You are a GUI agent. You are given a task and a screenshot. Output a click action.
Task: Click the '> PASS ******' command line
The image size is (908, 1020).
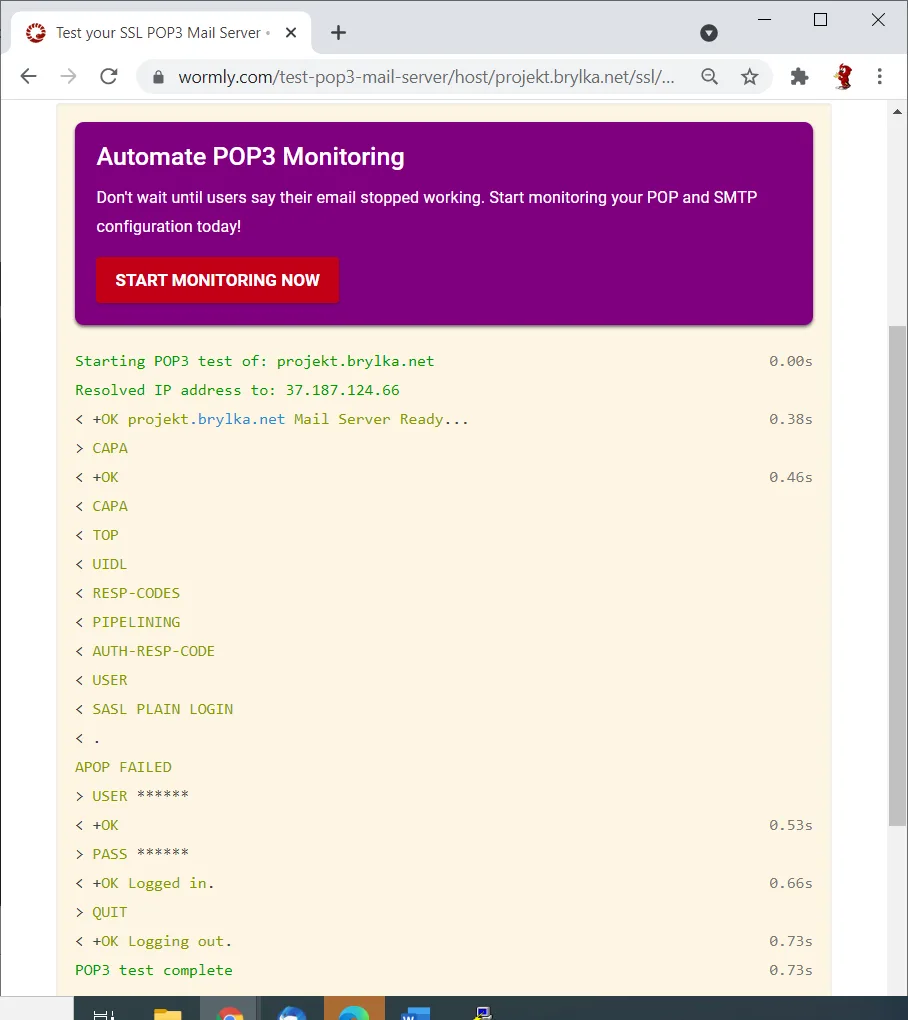pyautogui.click(x=132, y=854)
